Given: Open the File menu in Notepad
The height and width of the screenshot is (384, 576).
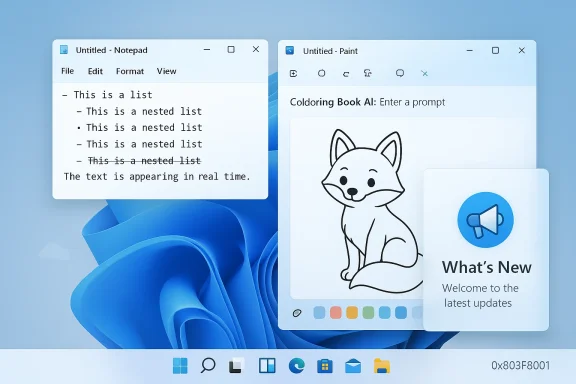Looking at the screenshot, I should tap(68, 71).
